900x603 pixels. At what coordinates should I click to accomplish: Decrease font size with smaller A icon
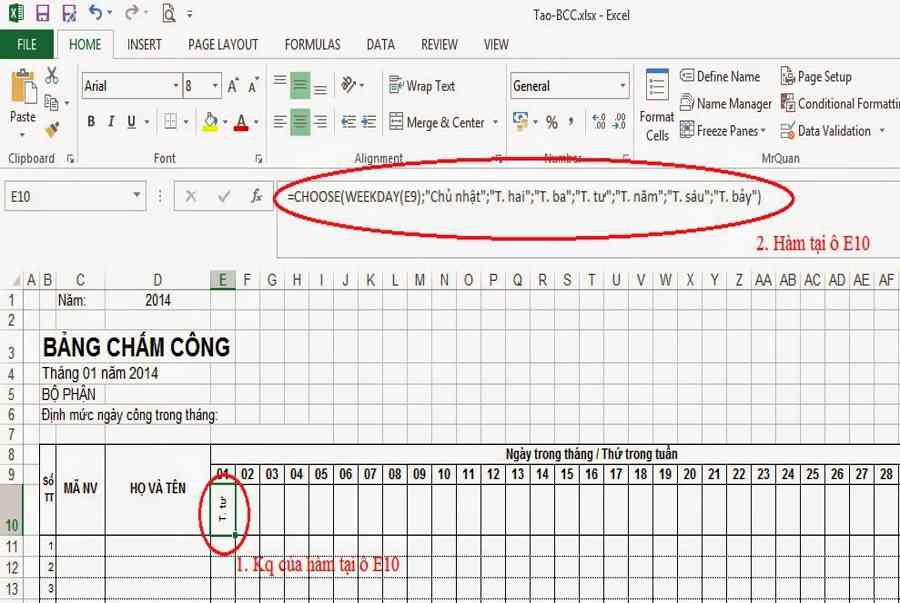(253, 86)
